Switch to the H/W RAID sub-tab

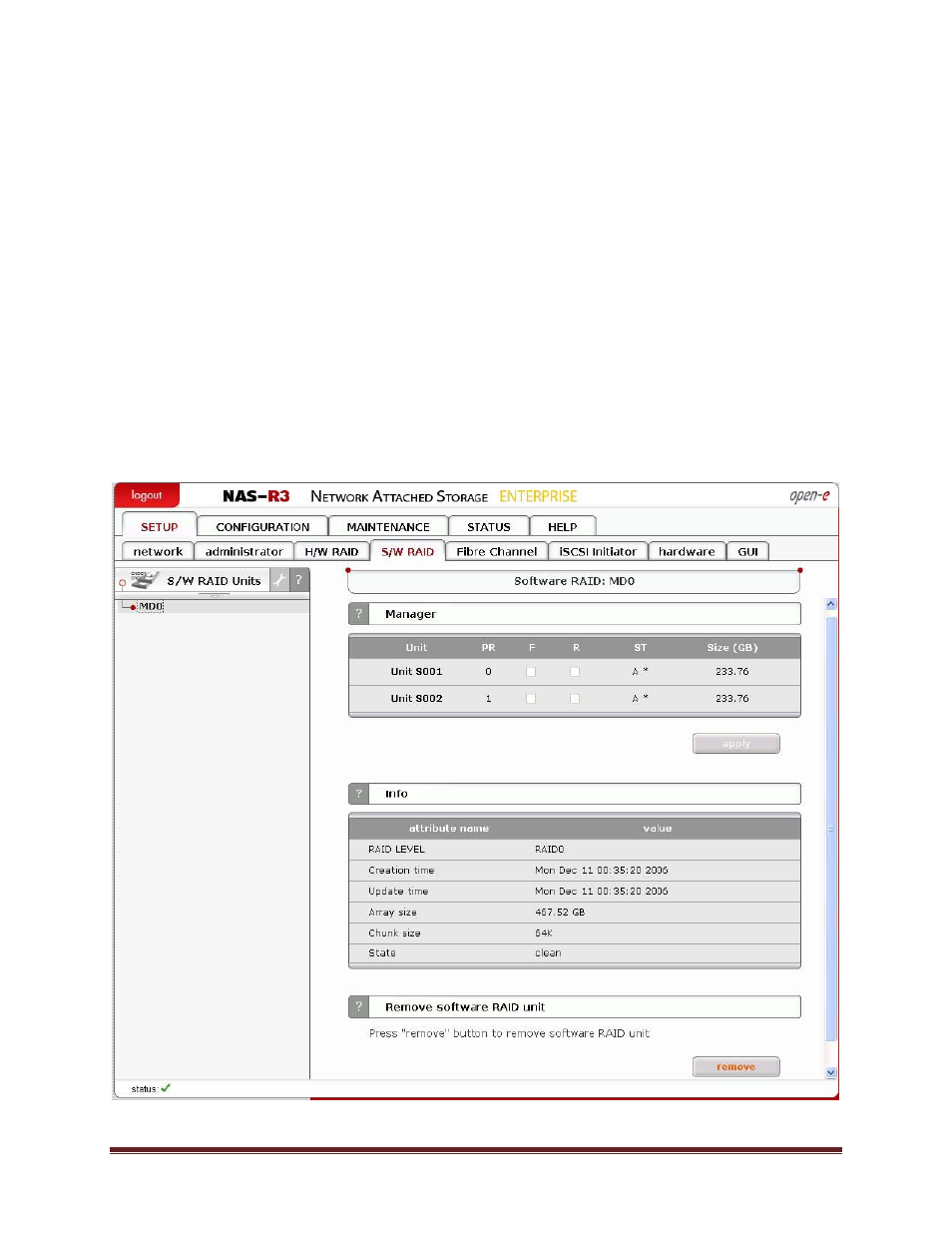[x=331, y=551]
